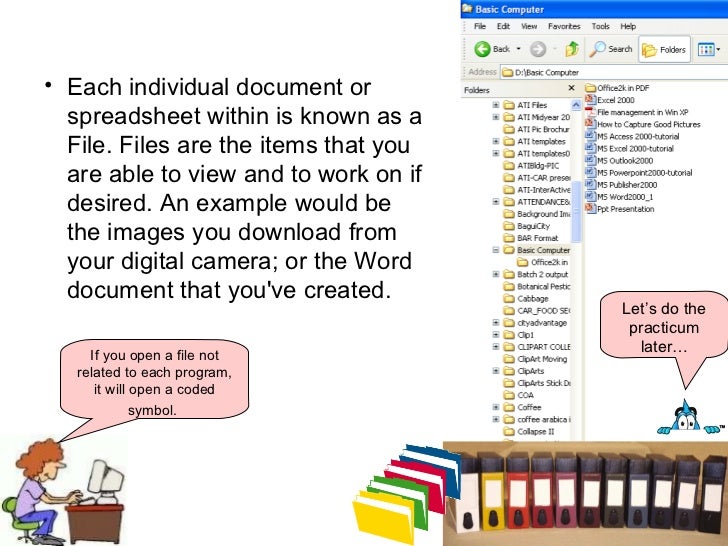Select Collapse II folder in tree
The width and height of the screenshot is (728, 546).
pos(529,431)
